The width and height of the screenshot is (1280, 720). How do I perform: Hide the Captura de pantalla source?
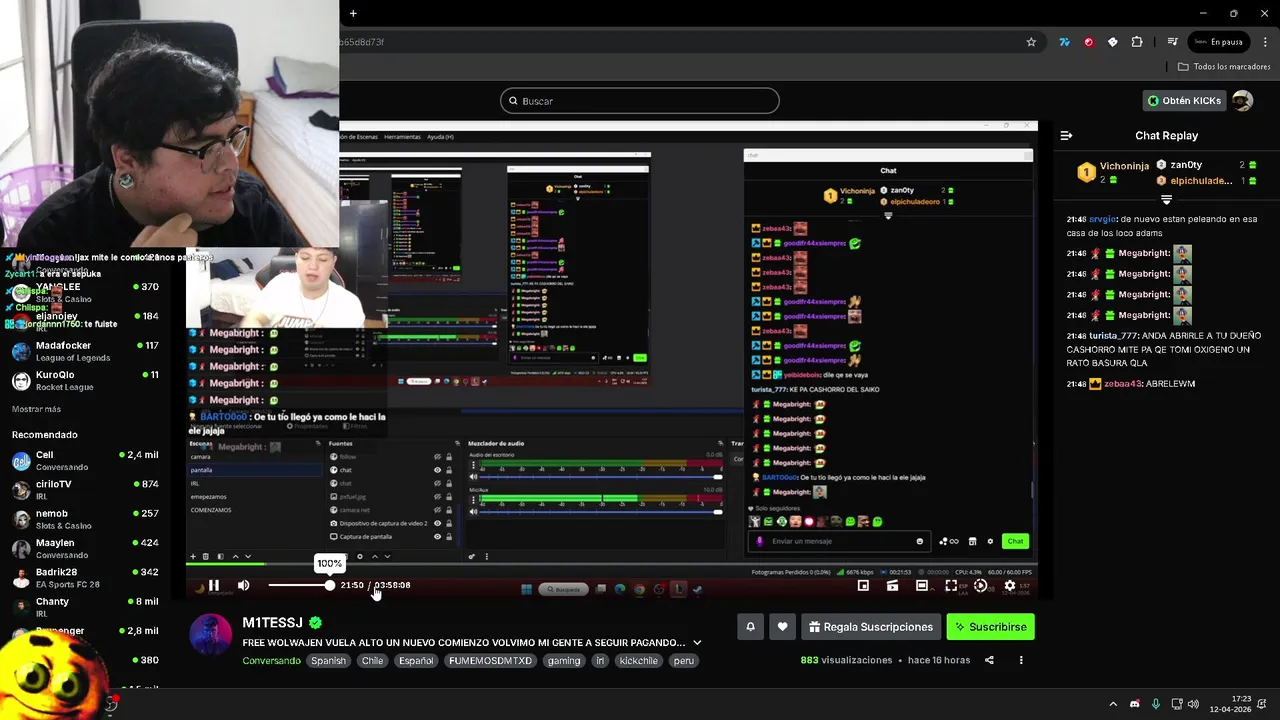(437, 537)
